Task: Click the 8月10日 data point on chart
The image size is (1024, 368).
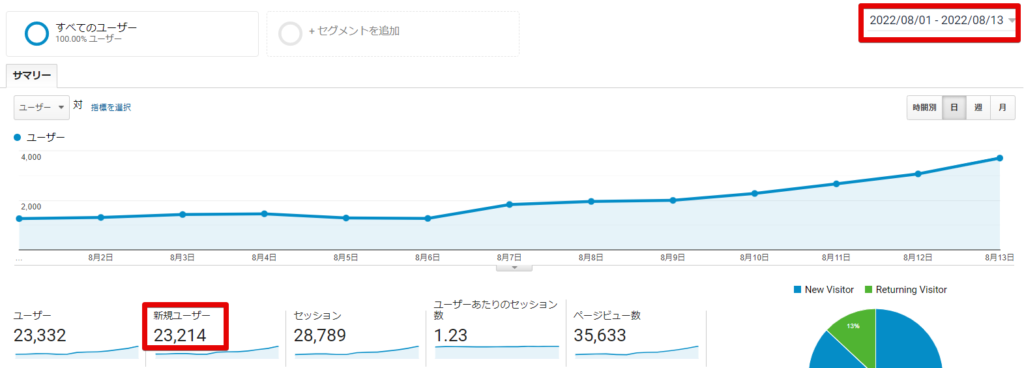Action: pos(754,193)
